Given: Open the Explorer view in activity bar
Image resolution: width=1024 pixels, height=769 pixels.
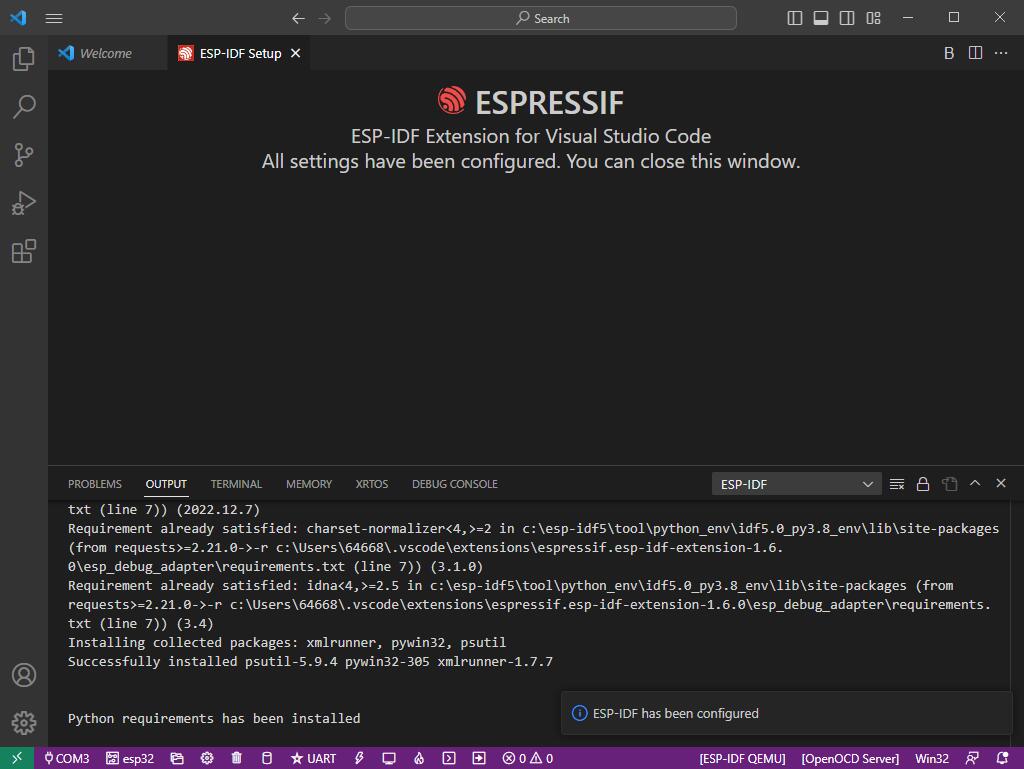Looking at the screenshot, I should pyautogui.click(x=24, y=59).
